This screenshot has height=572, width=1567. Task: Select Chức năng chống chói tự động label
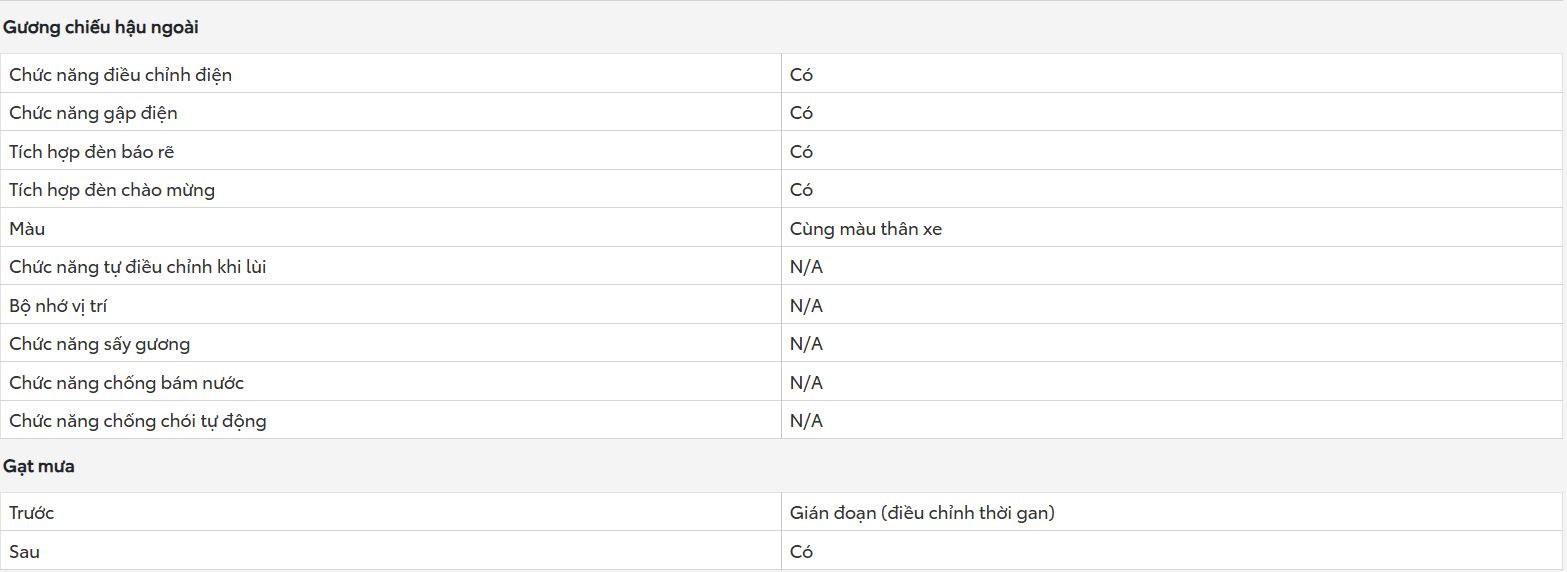click(138, 421)
